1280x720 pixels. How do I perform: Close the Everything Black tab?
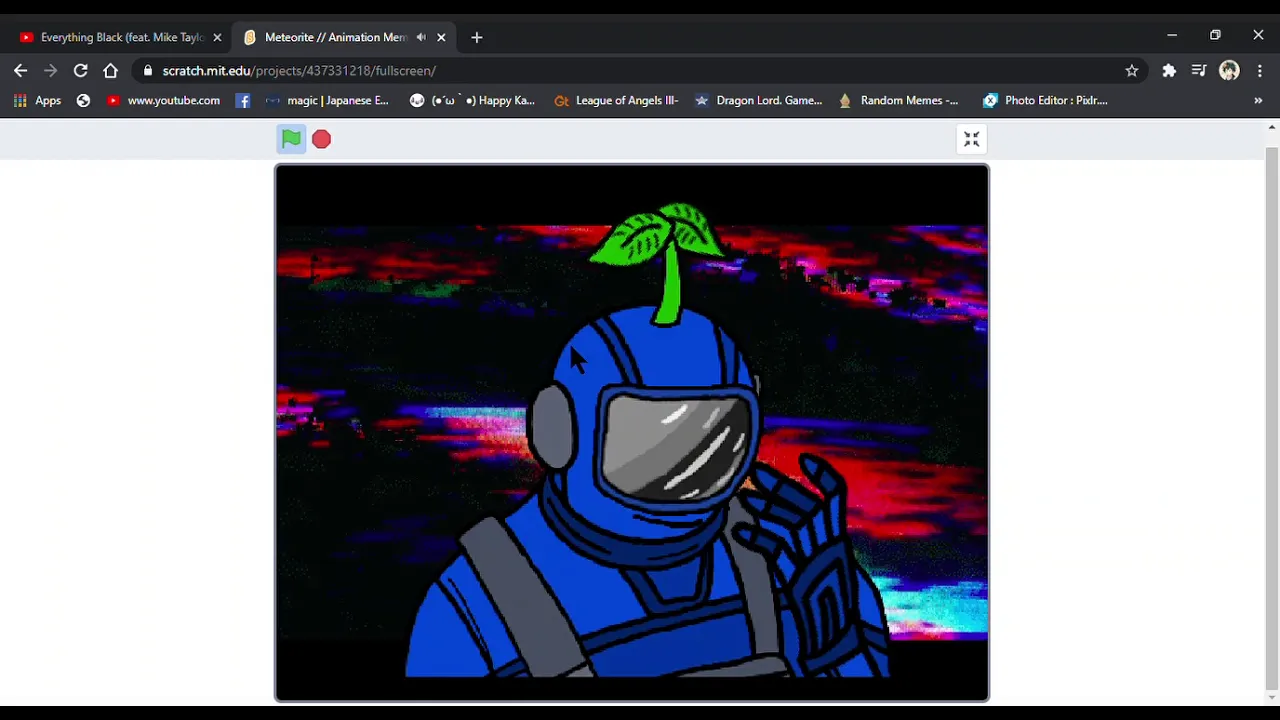217,37
